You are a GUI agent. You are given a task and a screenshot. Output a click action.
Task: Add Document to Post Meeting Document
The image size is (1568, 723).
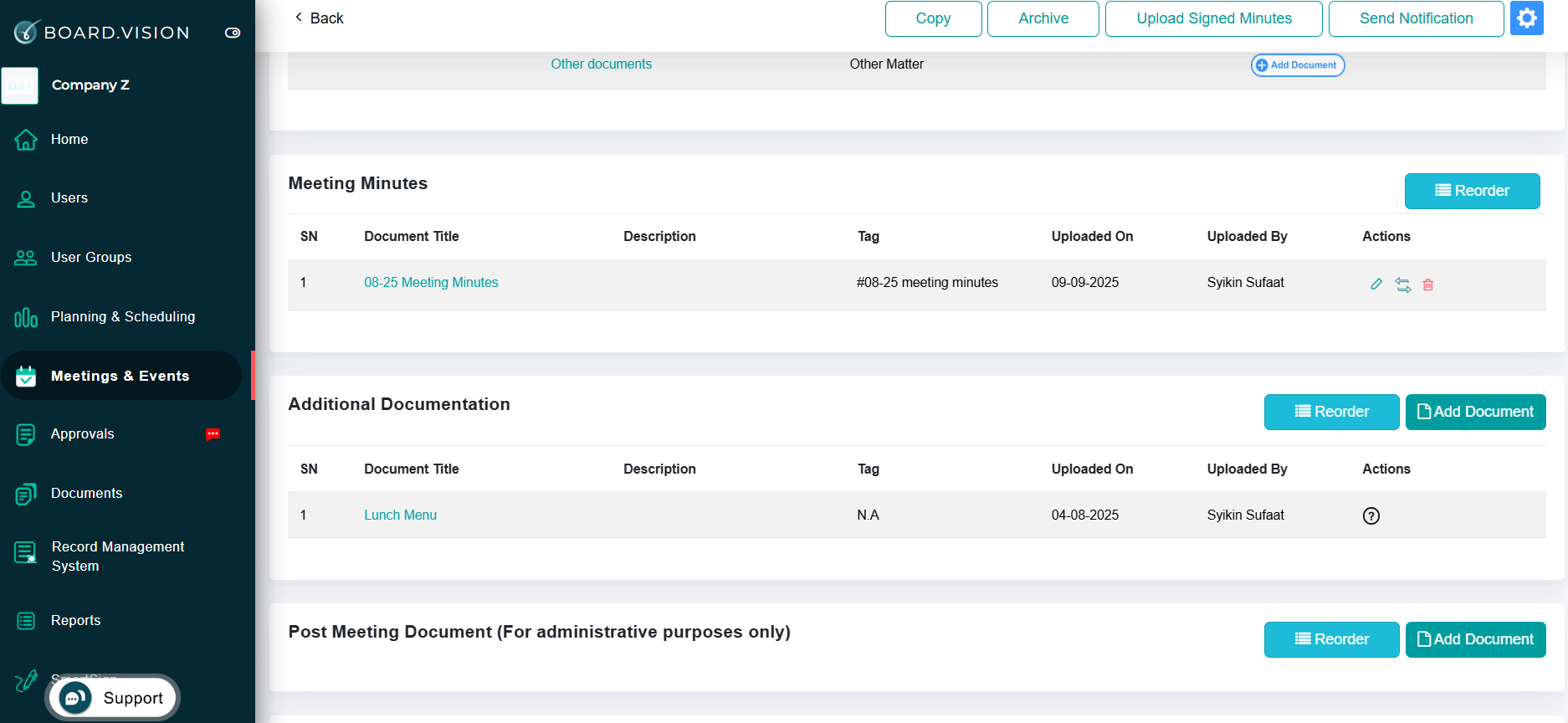pyautogui.click(x=1476, y=639)
